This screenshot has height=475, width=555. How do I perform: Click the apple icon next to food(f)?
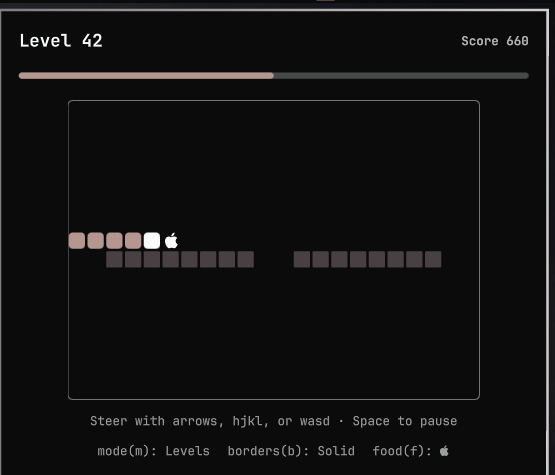pyautogui.click(x=444, y=451)
